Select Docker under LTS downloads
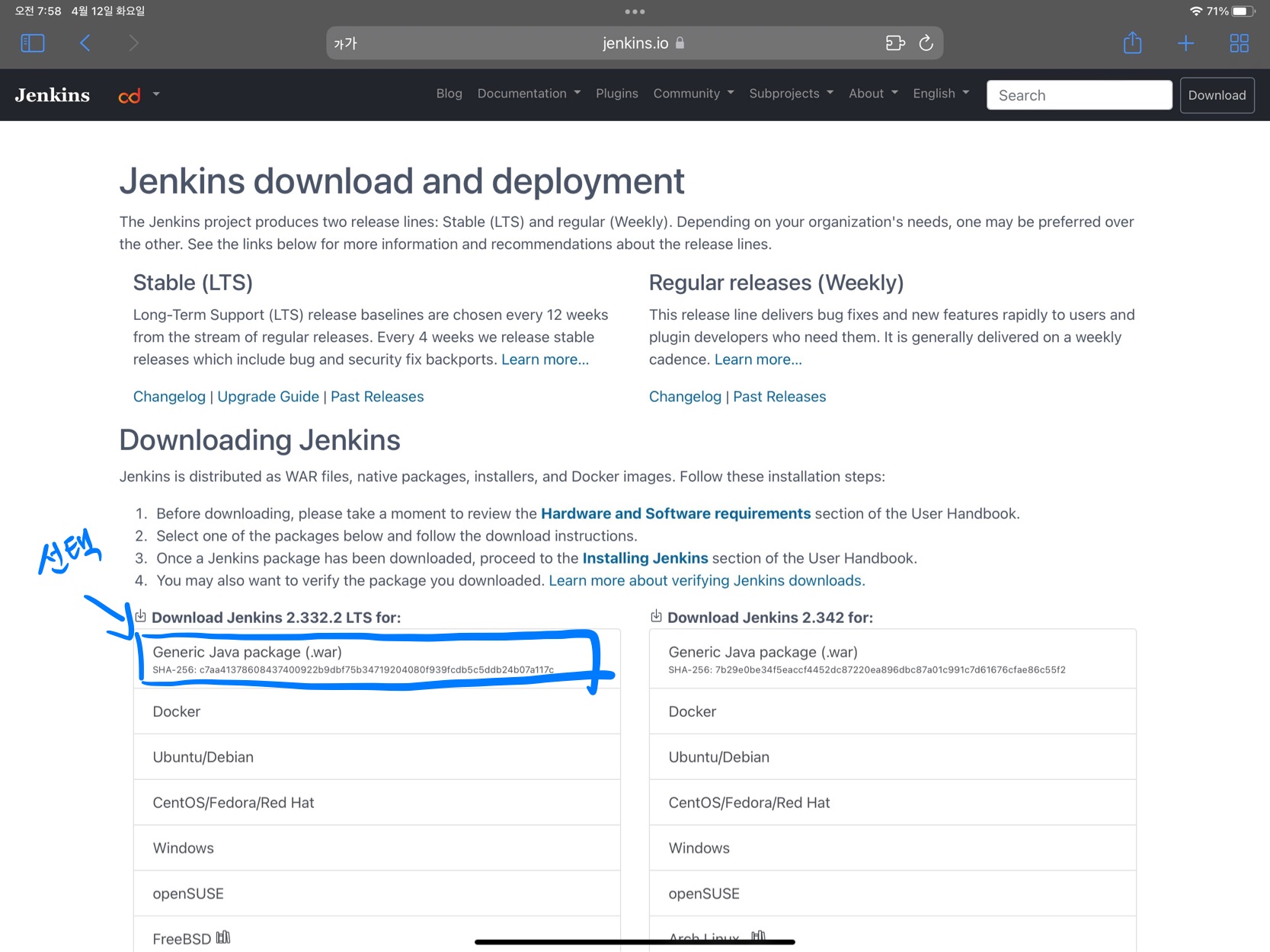1270x952 pixels. (x=377, y=711)
